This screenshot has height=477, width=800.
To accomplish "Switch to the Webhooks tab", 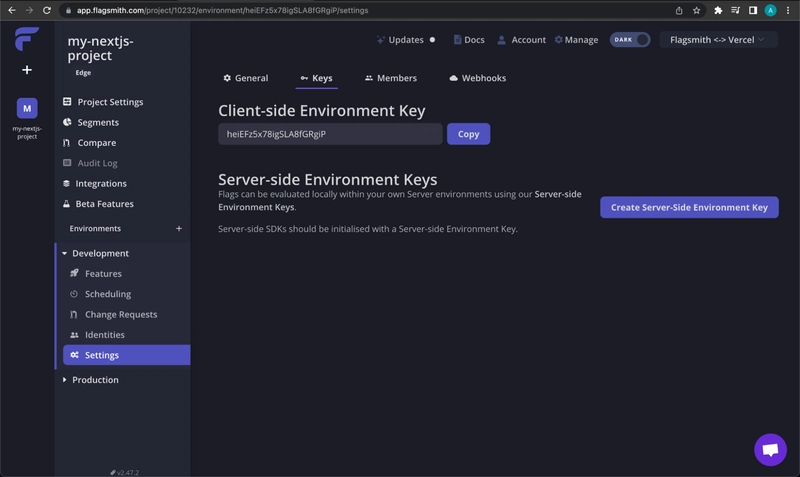I will [478, 78].
